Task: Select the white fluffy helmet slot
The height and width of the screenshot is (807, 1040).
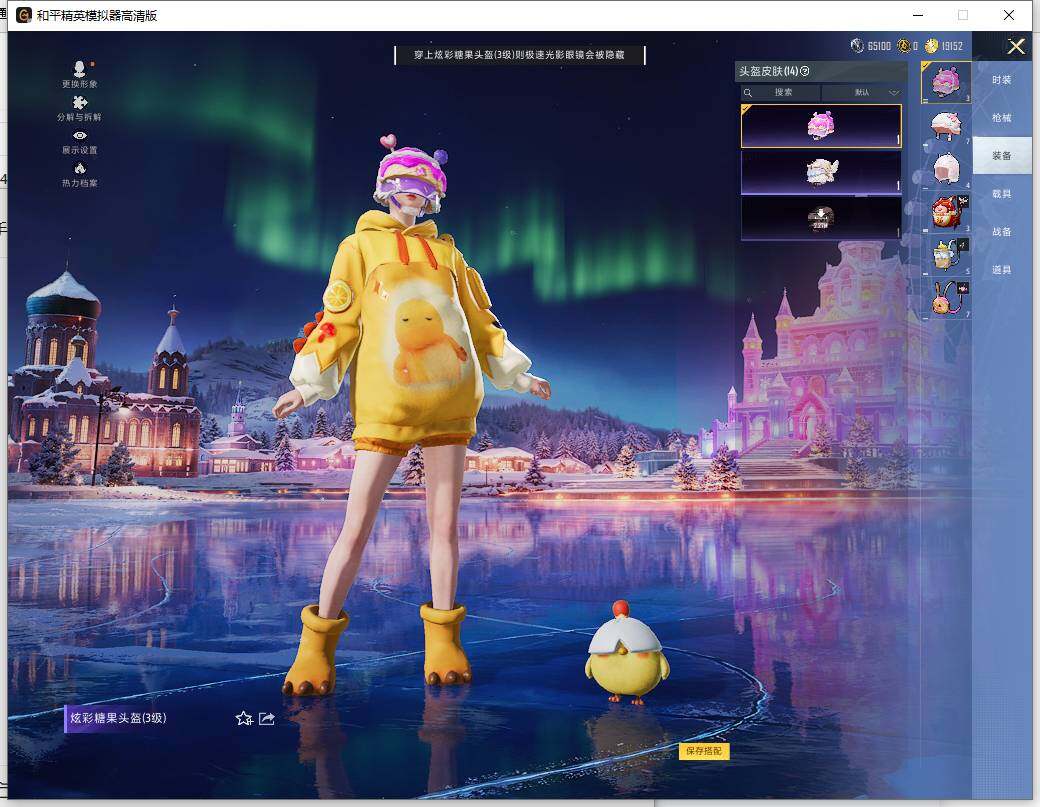Action: (x=946, y=126)
